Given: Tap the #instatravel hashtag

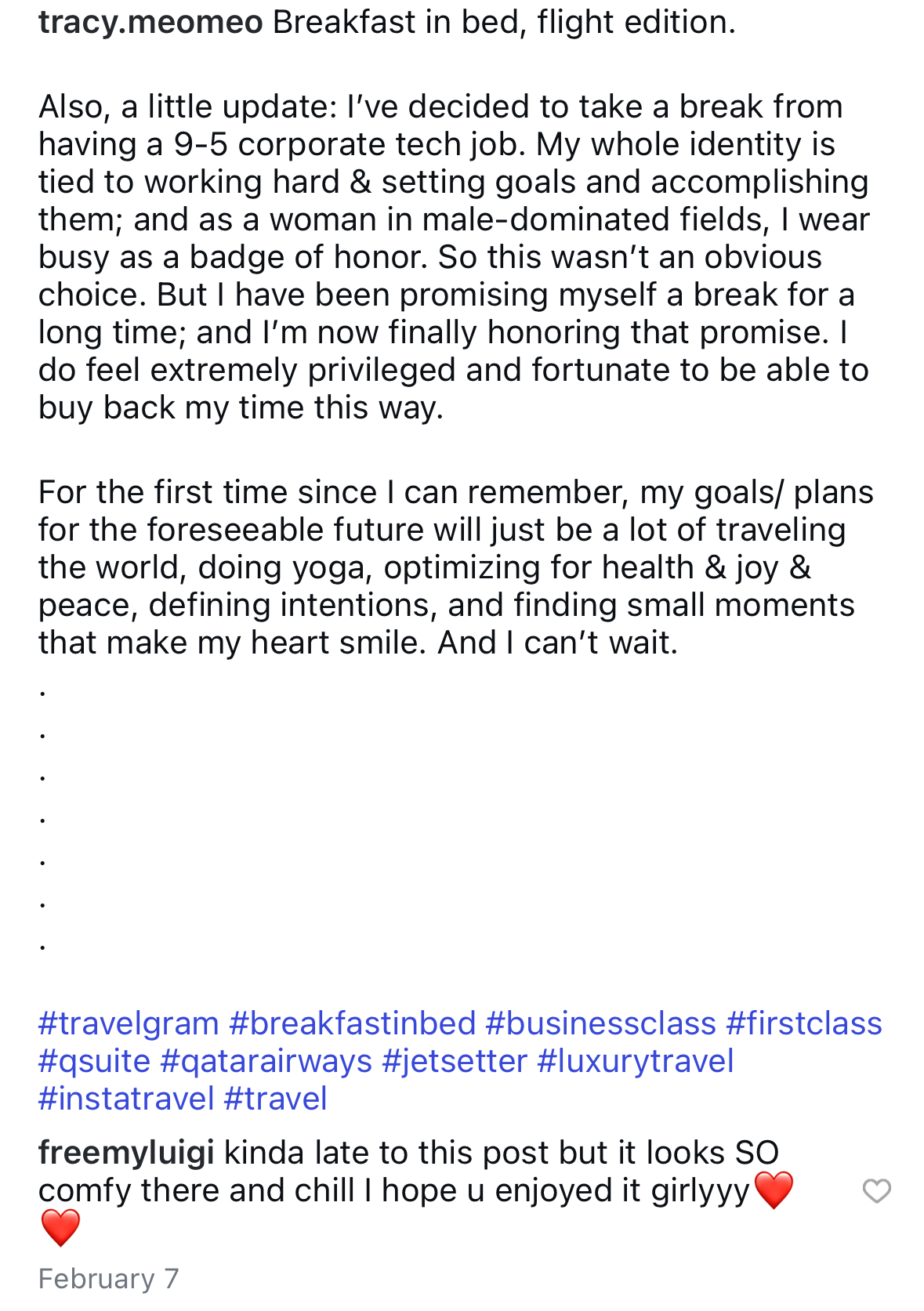Looking at the screenshot, I should 126,1099.
